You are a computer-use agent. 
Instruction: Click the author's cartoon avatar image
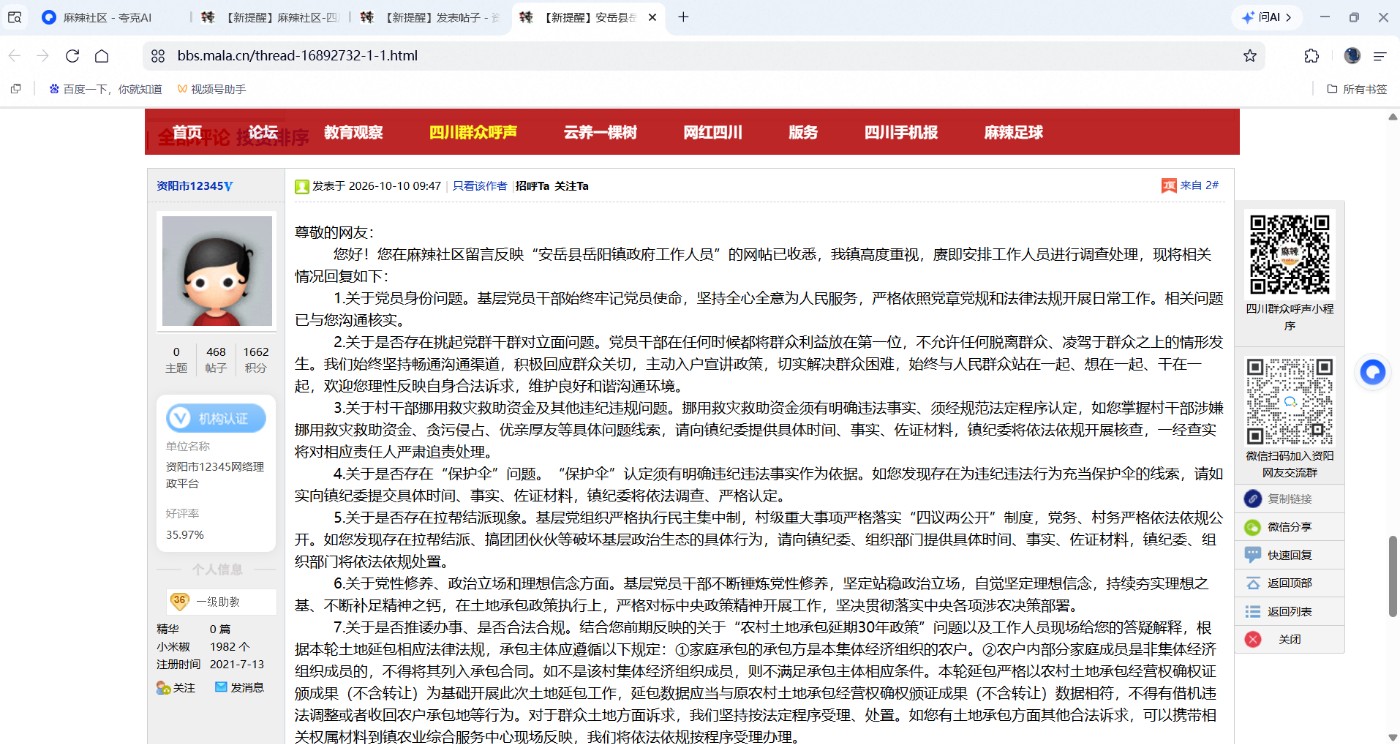tap(217, 270)
